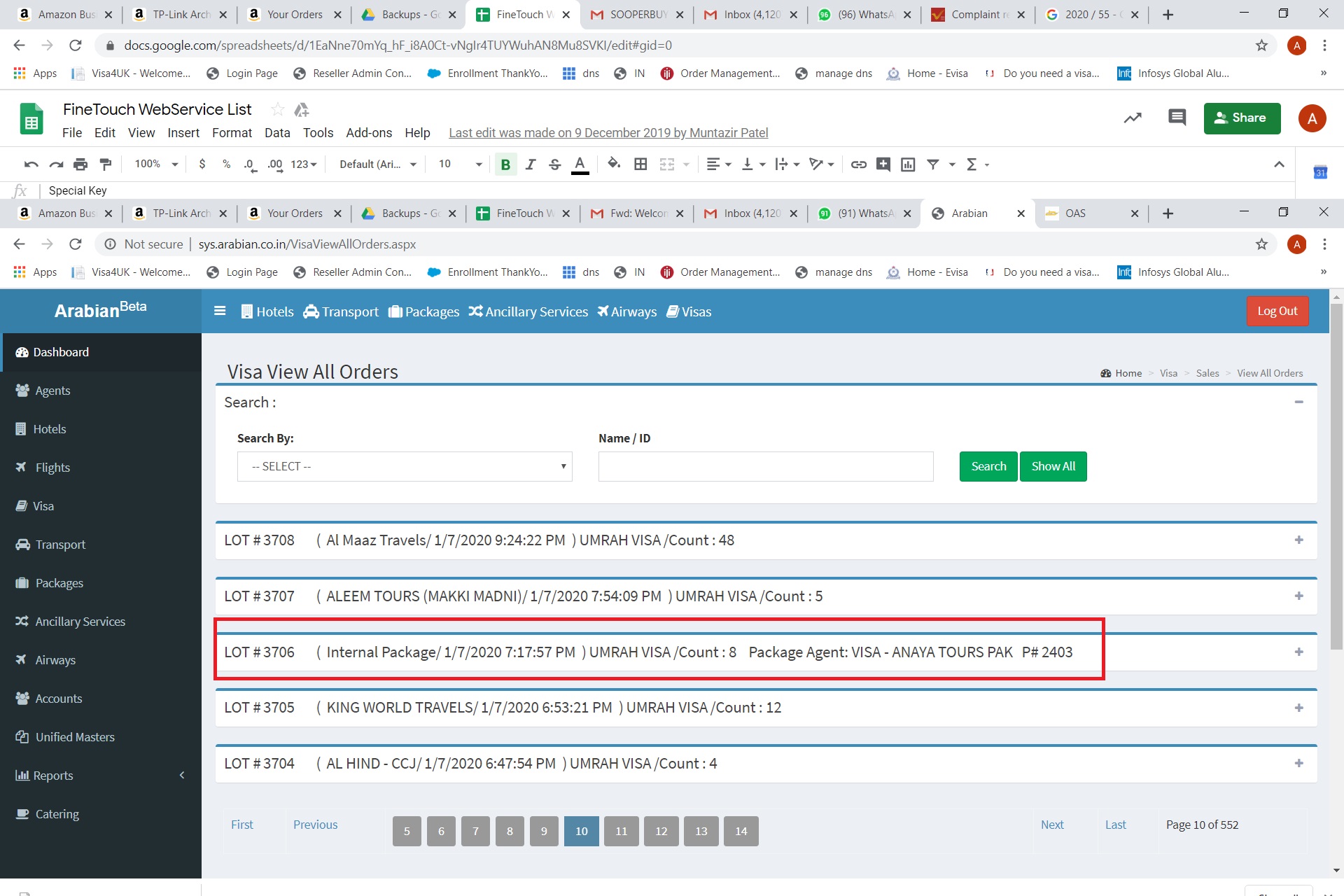Apply strikethrough formatting

click(x=554, y=164)
